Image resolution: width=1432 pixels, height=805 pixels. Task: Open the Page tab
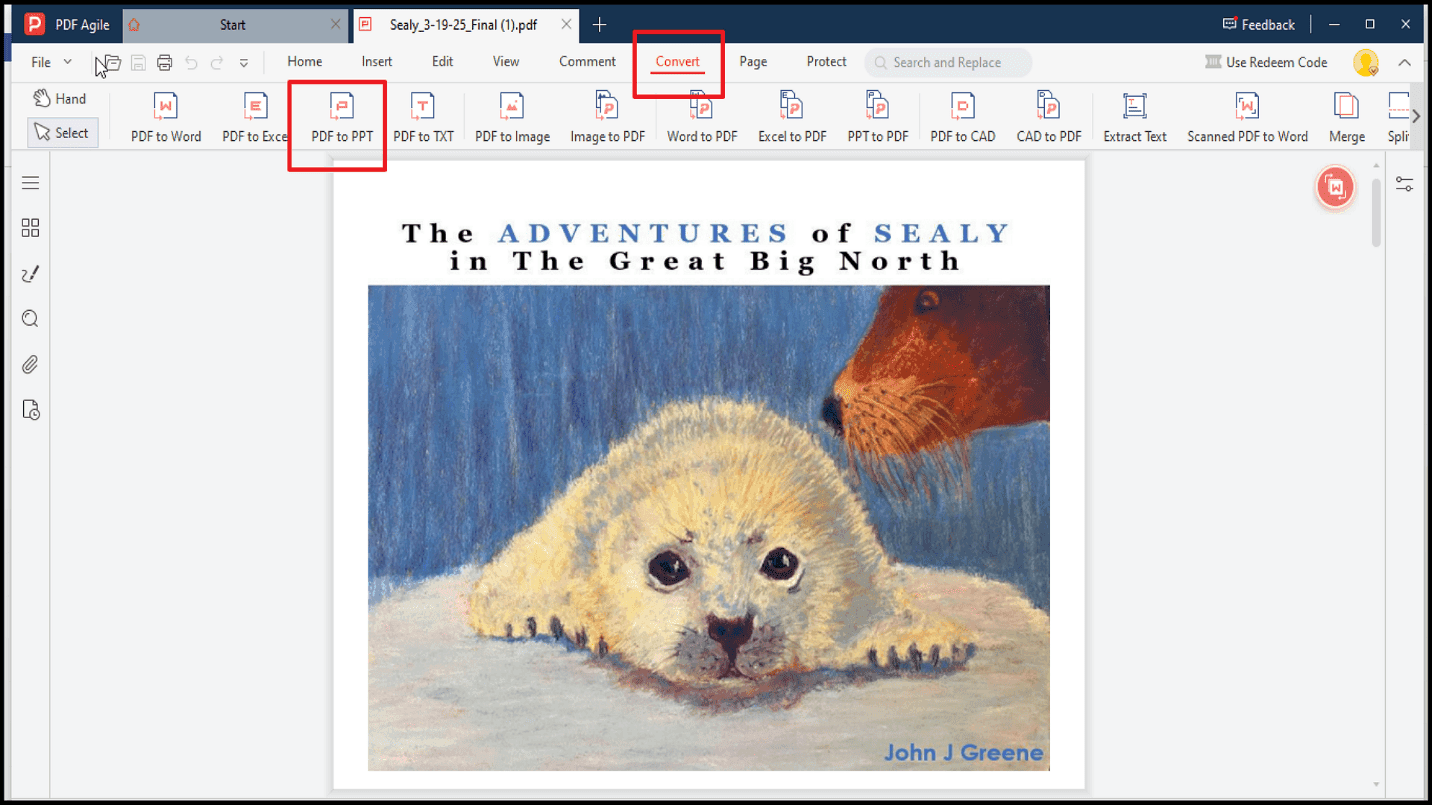(753, 61)
